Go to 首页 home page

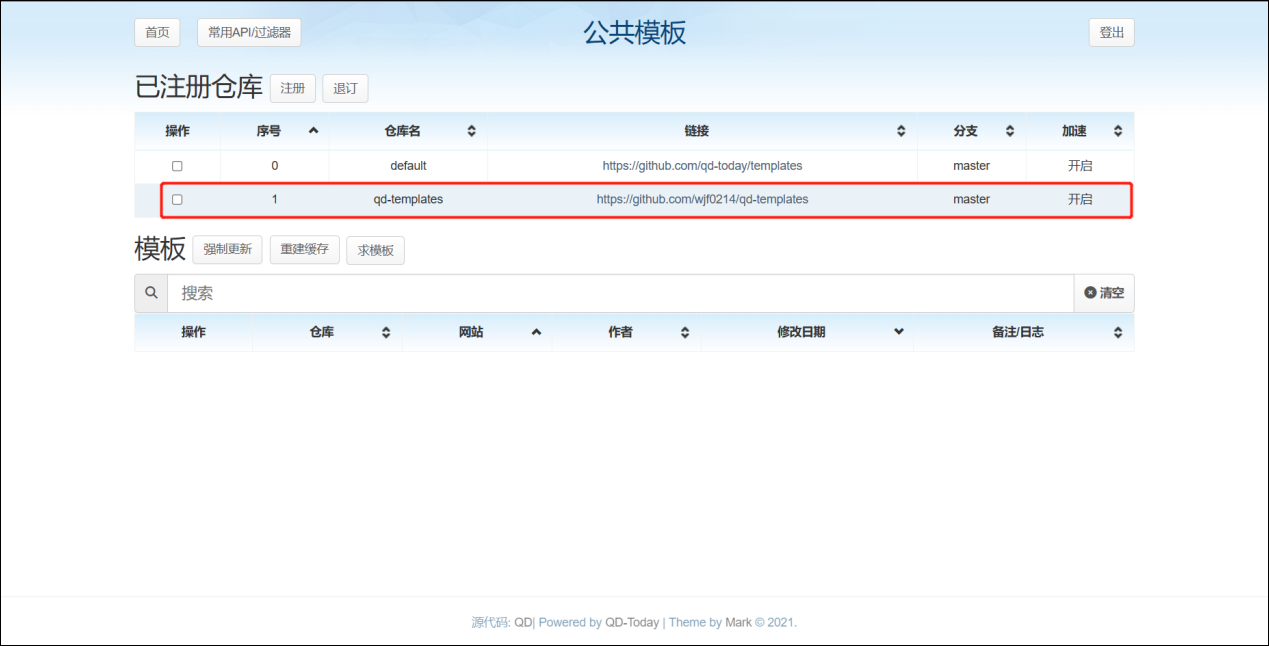[x=157, y=32]
